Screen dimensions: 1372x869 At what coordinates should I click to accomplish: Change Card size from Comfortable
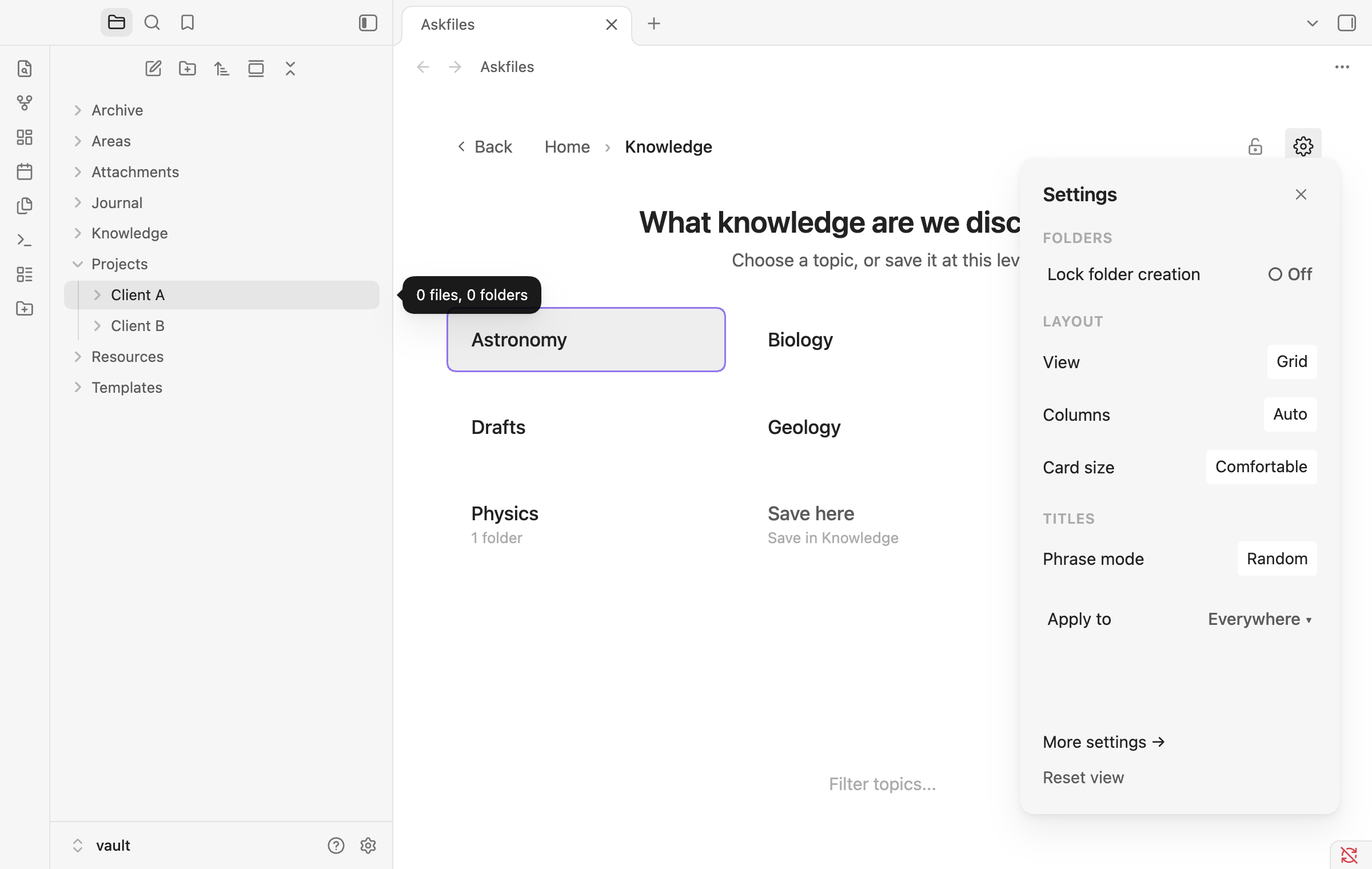(1261, 467)
